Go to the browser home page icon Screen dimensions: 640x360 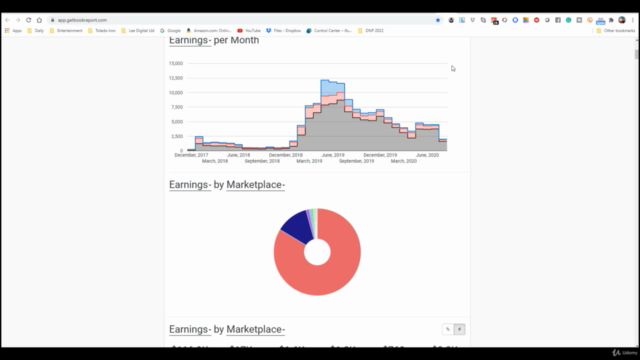39,20
